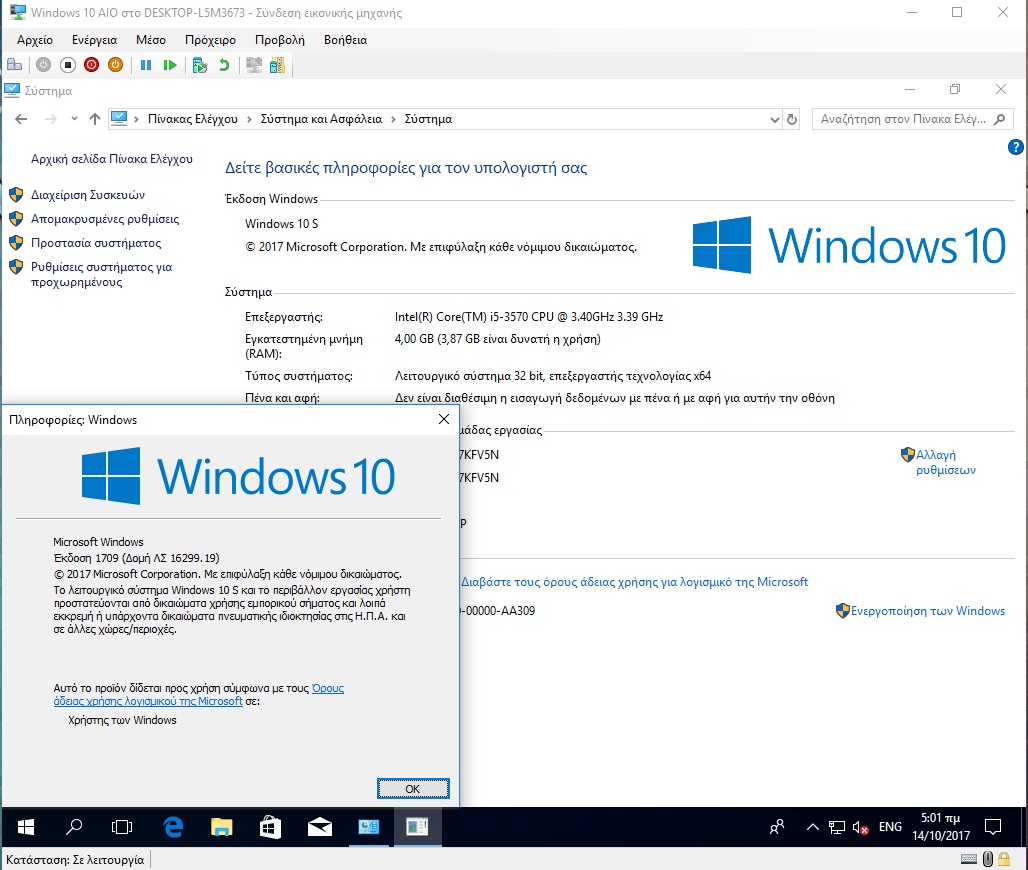Open Αρχική σελίδα Πίνακα Ελέγχου link
Image resolution: width=1028 pixels, height=870 pixels.
pos(112,159)
